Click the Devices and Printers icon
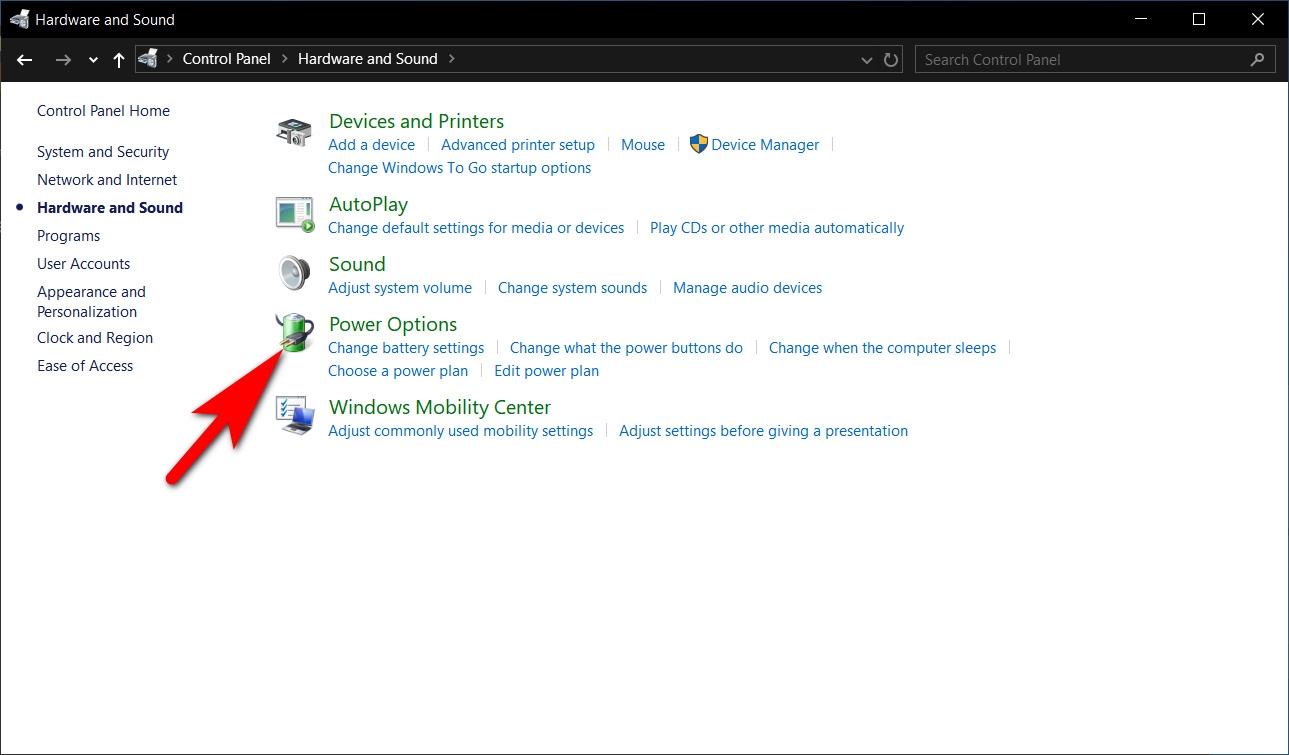 294,133
